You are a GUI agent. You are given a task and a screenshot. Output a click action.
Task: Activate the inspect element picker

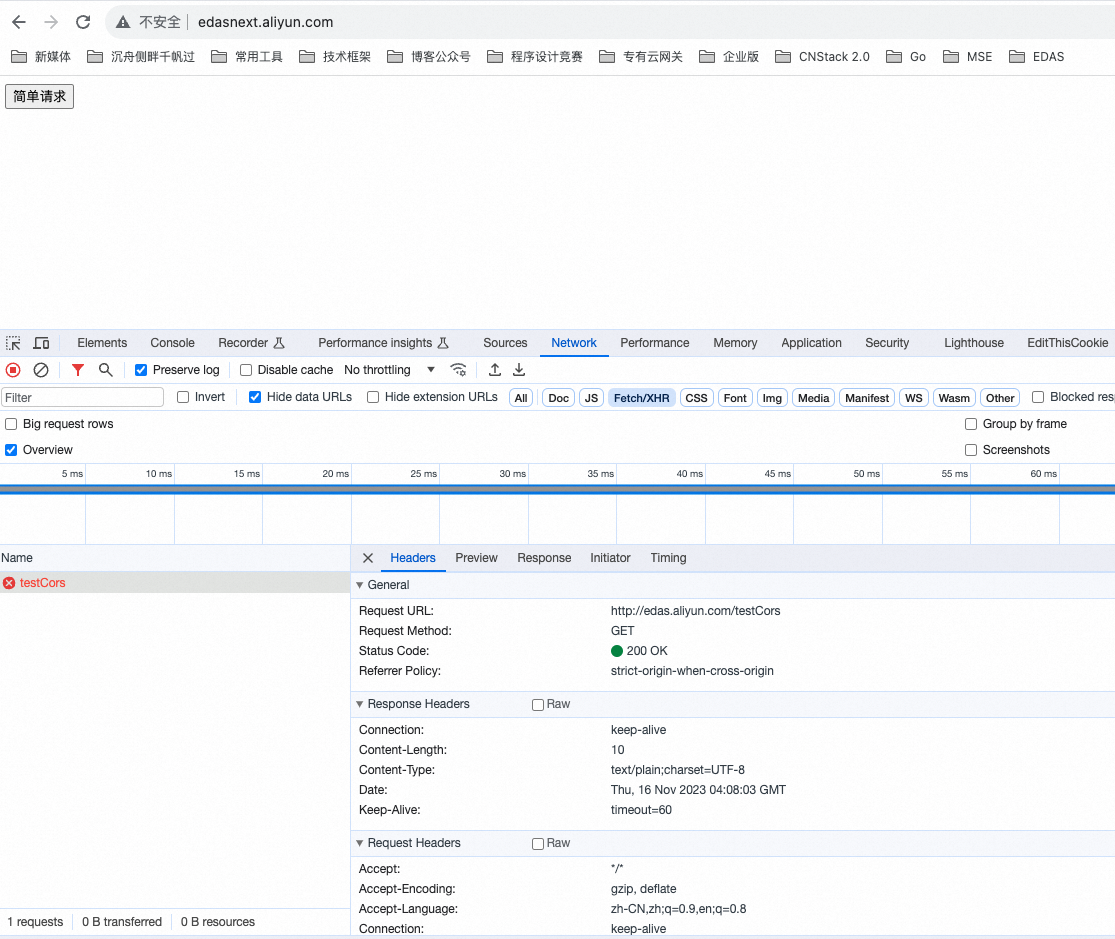[x=13, y=343]
